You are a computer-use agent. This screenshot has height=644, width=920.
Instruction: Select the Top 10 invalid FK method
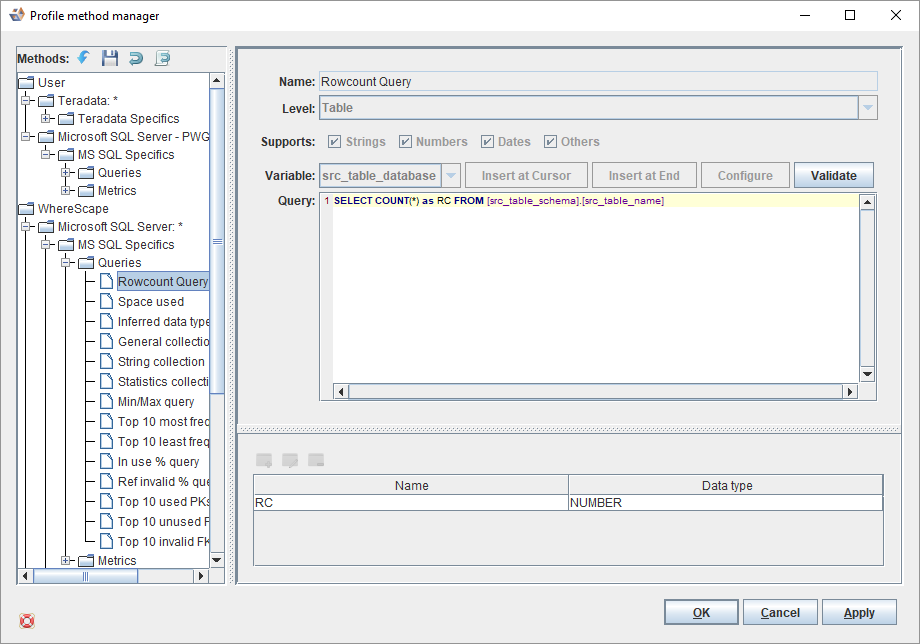click(x=163, y=541)
